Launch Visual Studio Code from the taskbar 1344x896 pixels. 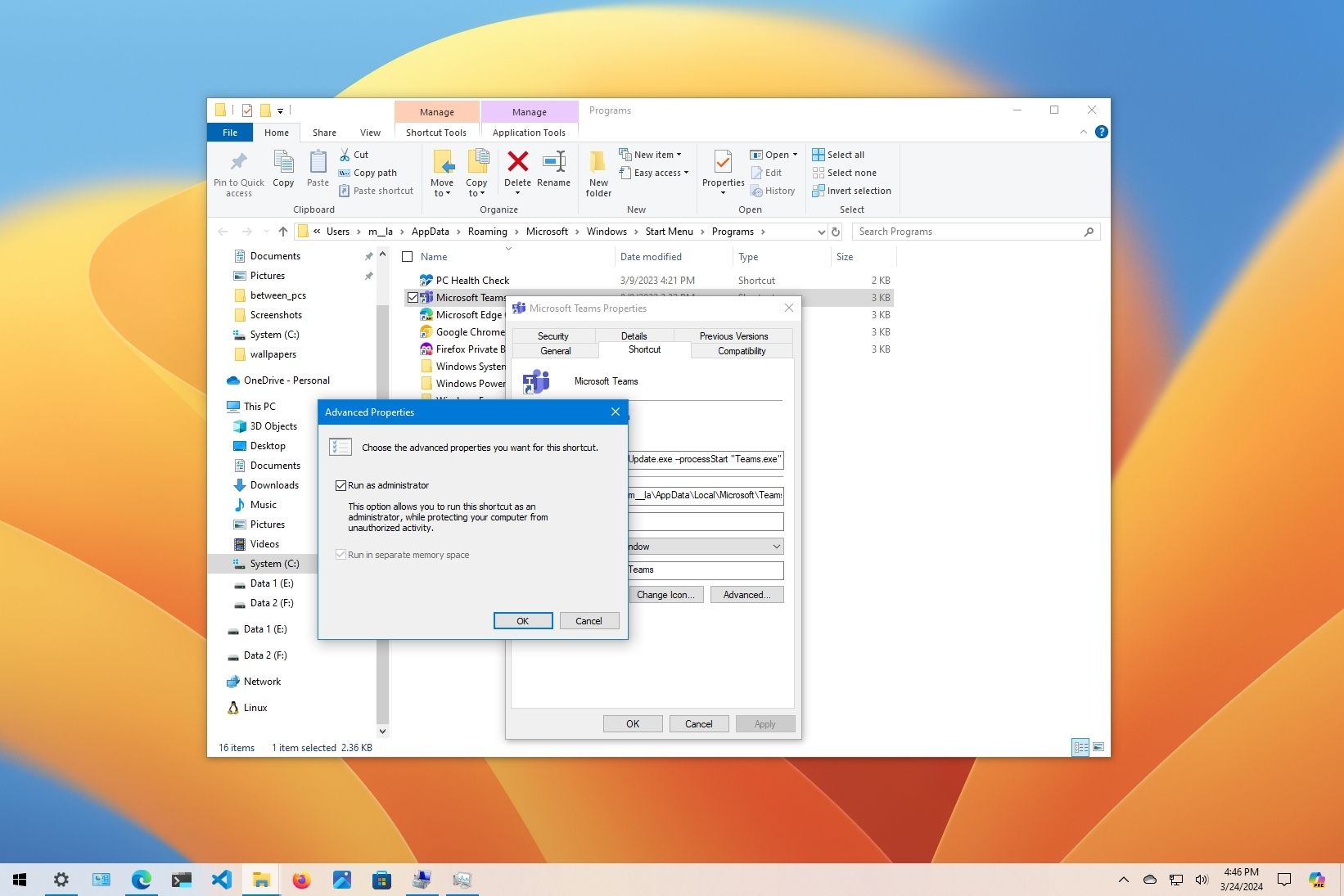pyautogui.click(x=221, y=880)
